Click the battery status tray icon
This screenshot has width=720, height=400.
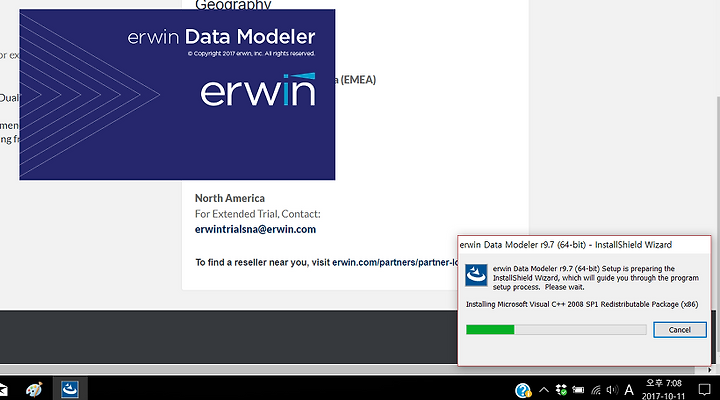coord(578,390)
